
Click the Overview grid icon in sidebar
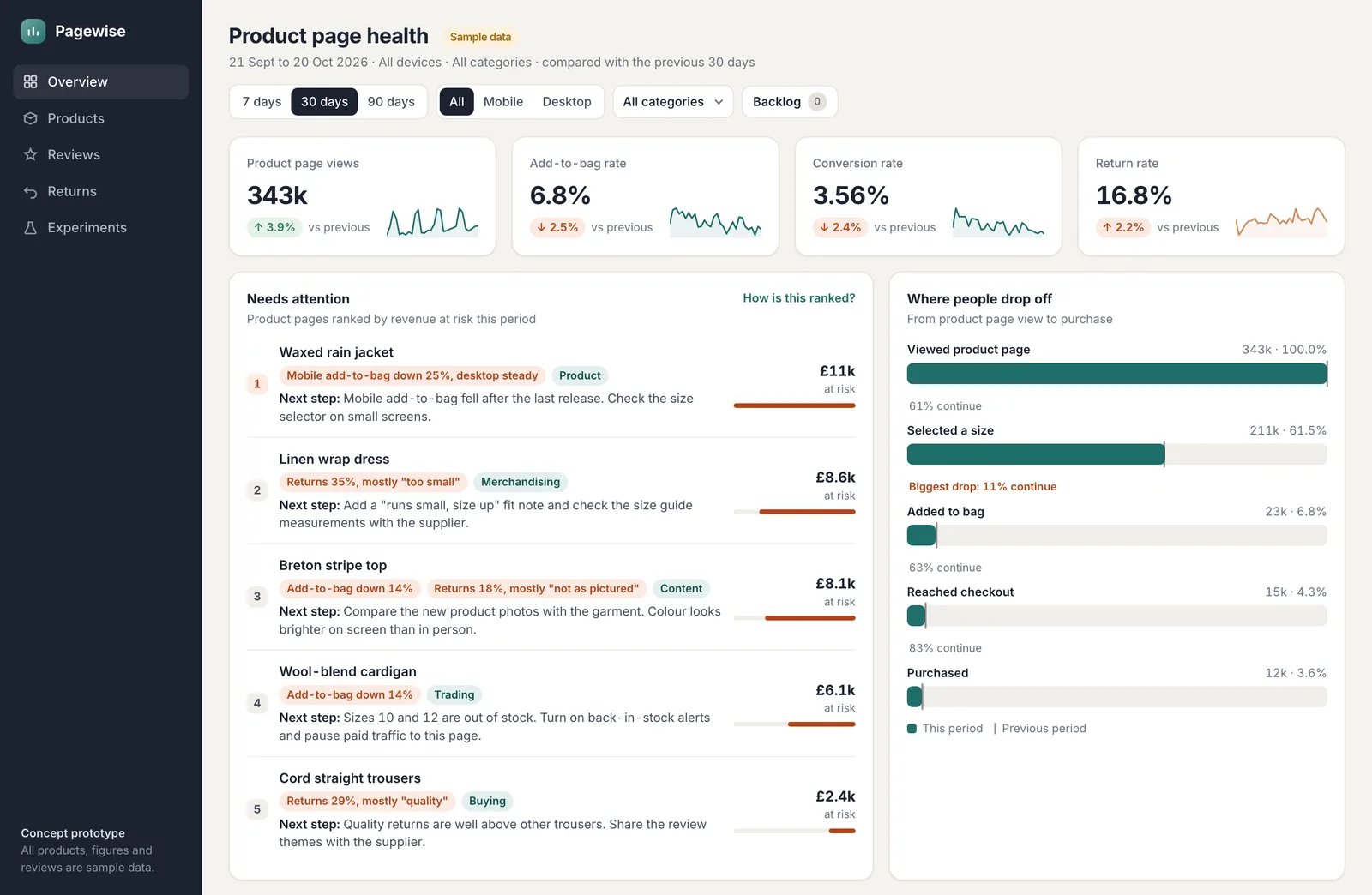click(31, 82)
